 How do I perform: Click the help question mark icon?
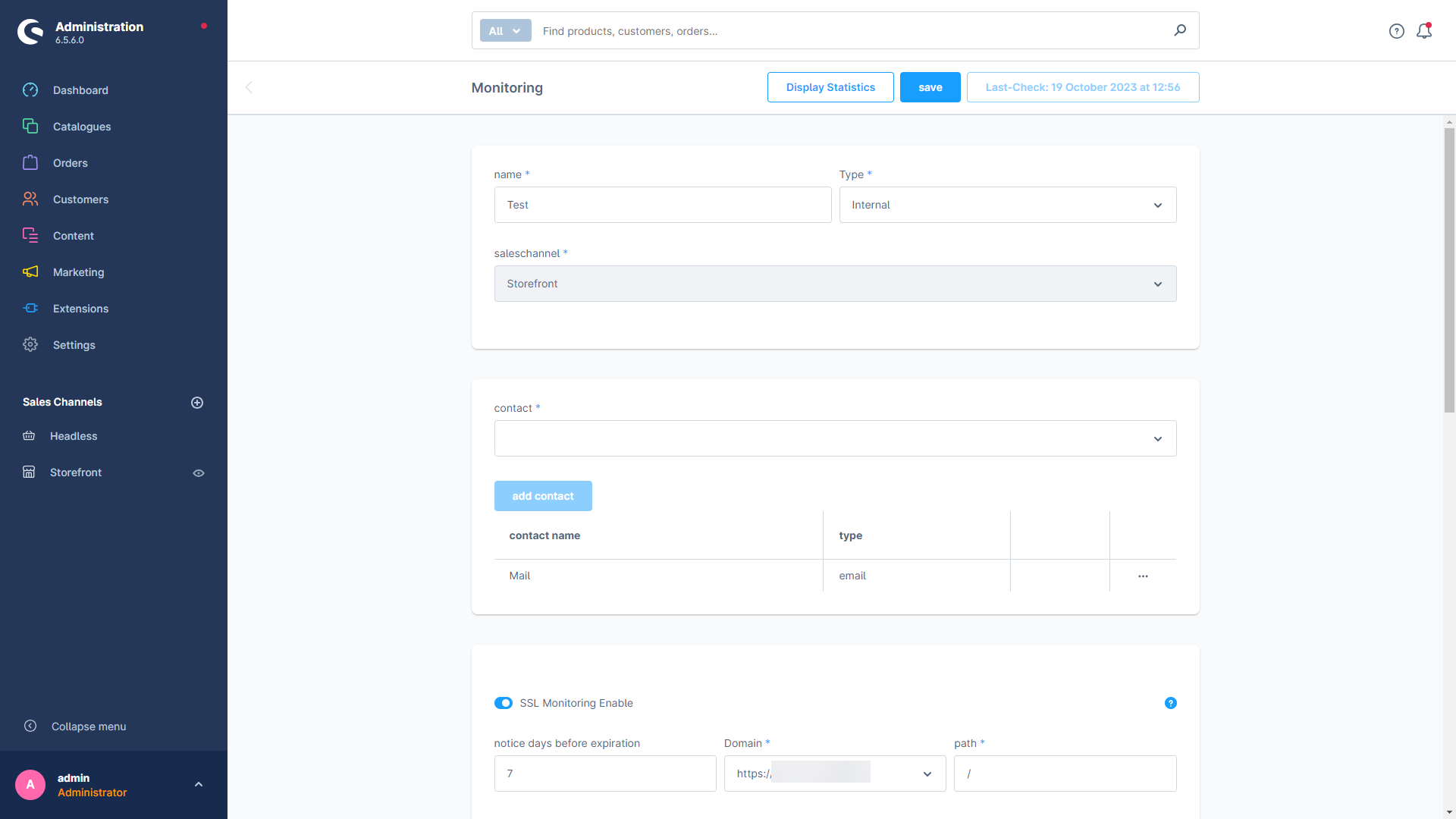coord(1170,703)
